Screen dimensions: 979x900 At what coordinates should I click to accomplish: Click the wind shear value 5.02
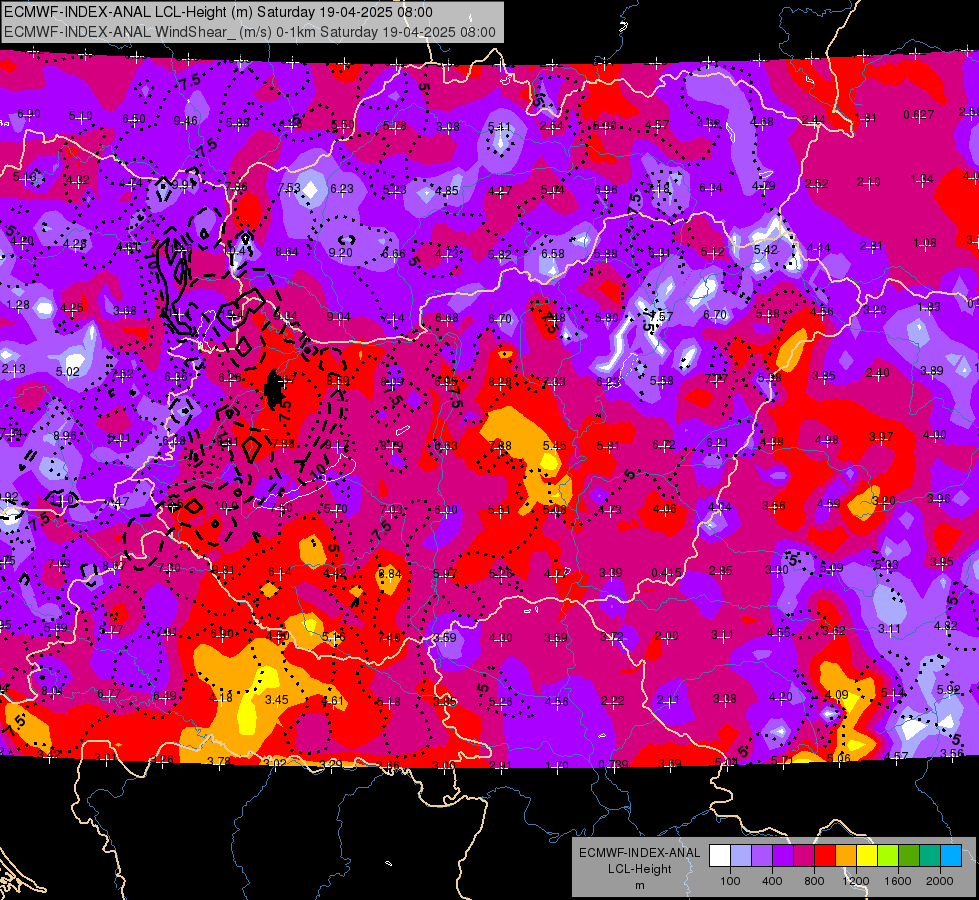click(67, 372)
